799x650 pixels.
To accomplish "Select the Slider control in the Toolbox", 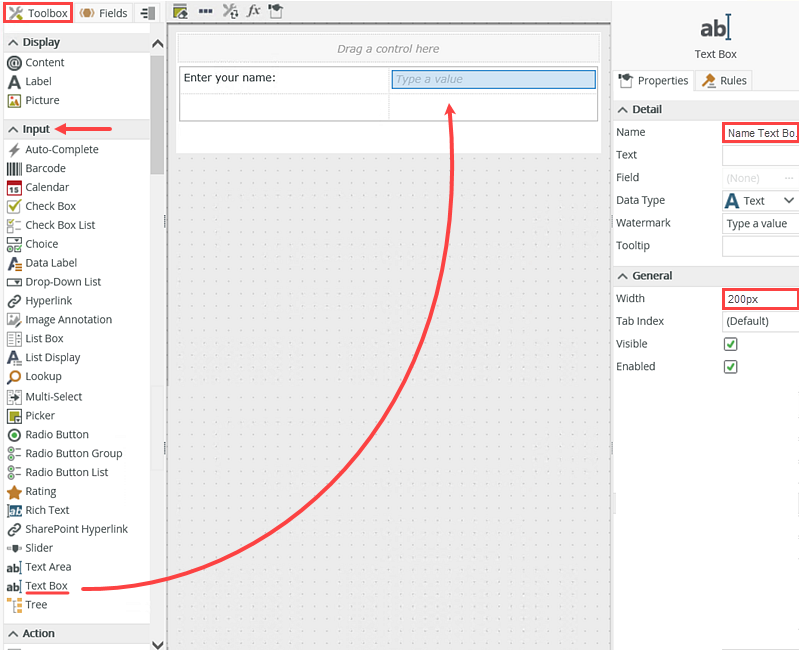I will tap(30, 548).
